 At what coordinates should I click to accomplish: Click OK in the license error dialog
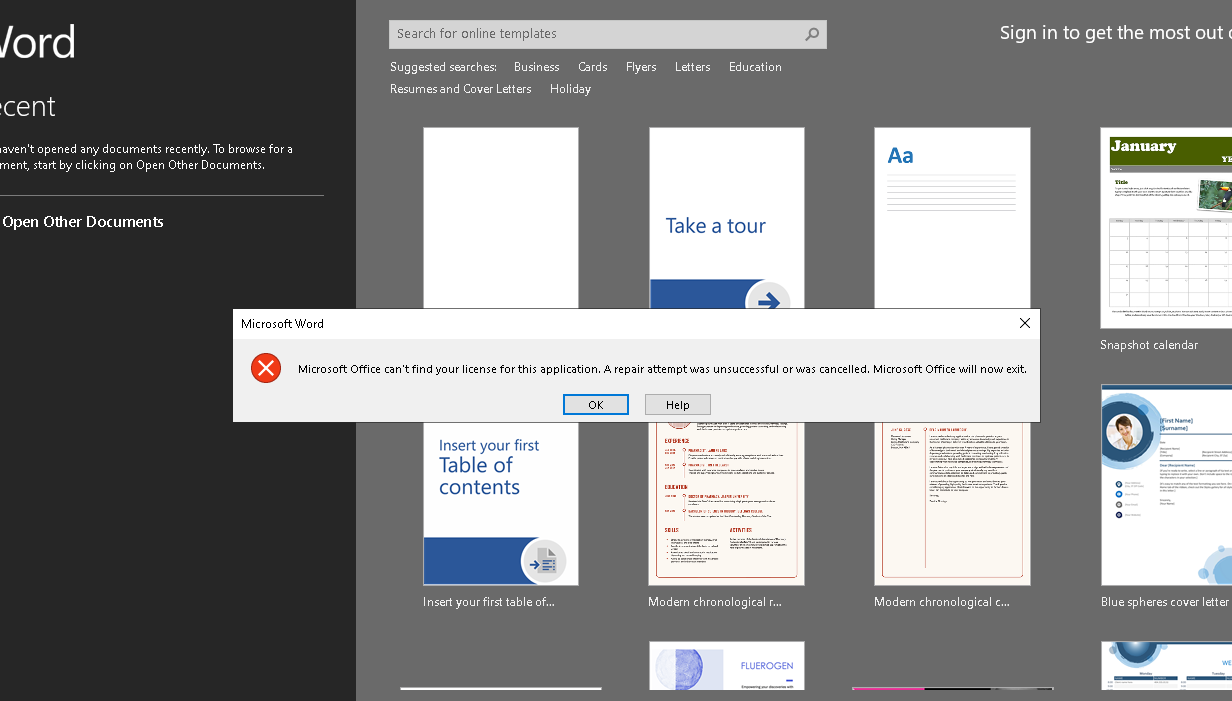point(596,404)
